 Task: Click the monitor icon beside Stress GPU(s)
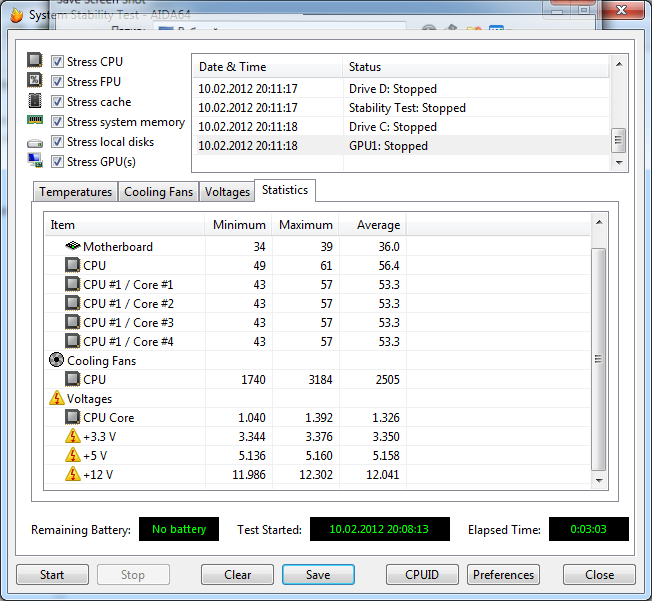click(x=35, y=160)
